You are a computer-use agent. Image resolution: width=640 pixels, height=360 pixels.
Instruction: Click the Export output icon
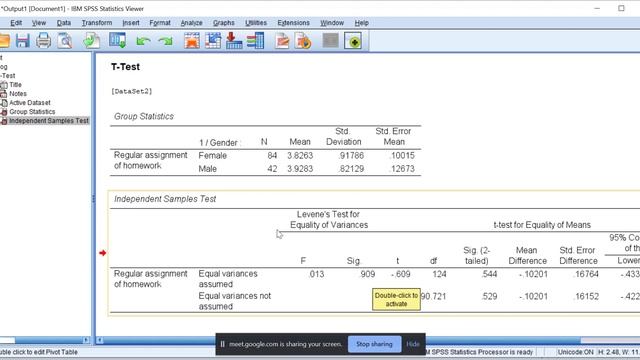point(92,41)
